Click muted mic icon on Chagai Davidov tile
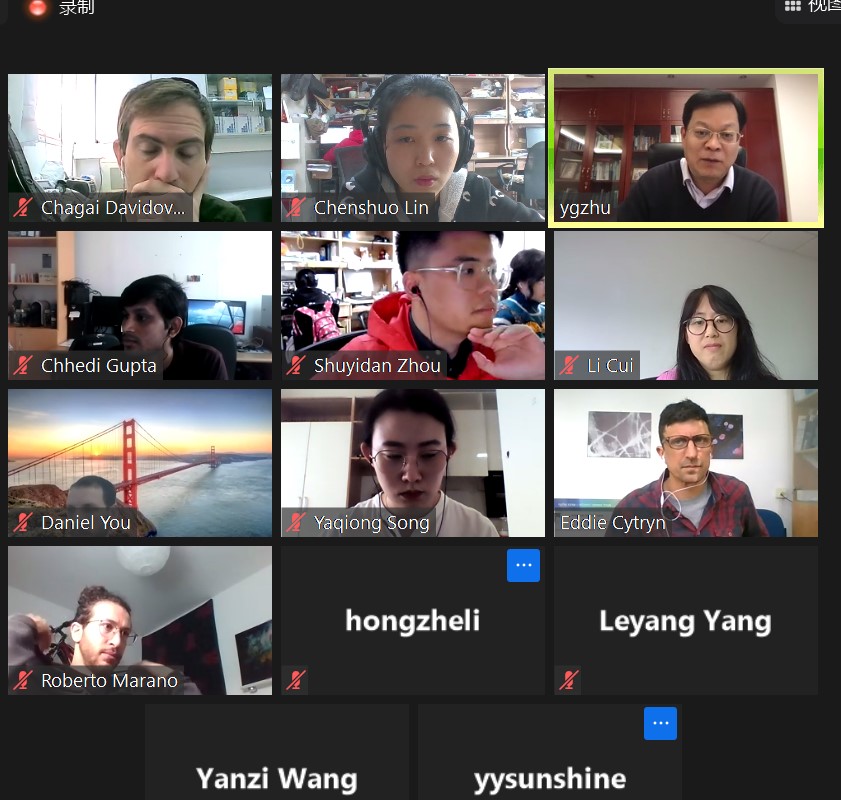841x800 pixels. (x=22, y=208)
